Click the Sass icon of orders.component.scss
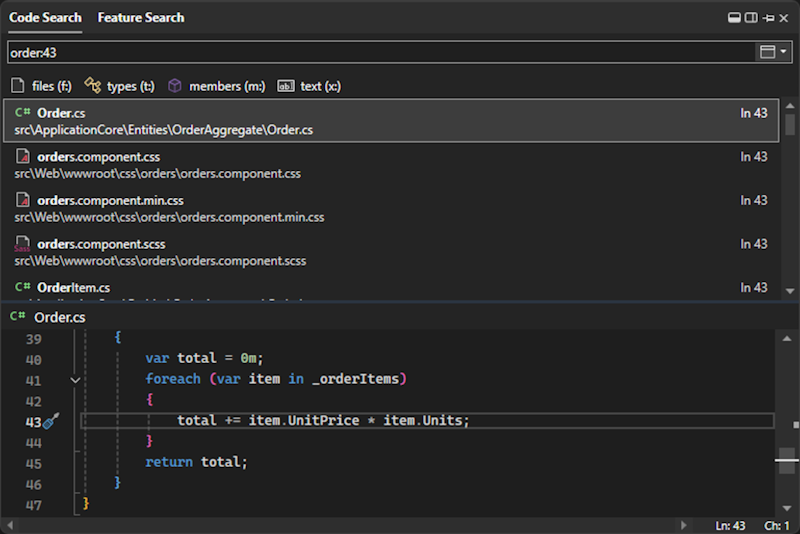Screen dimensions: 800x534 (x=23, y=244)
